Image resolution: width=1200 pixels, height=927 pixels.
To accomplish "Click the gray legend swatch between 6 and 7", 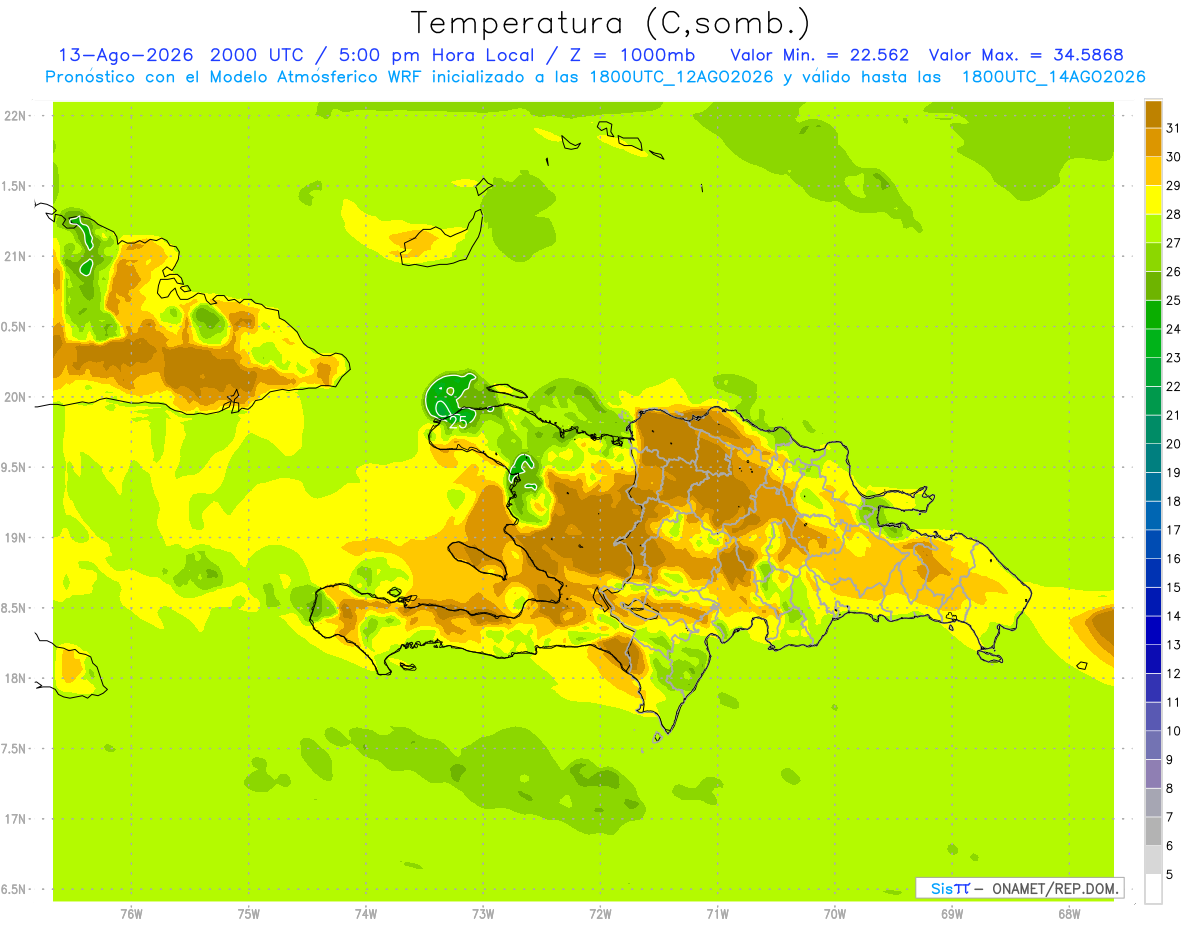I will 1153,831.
